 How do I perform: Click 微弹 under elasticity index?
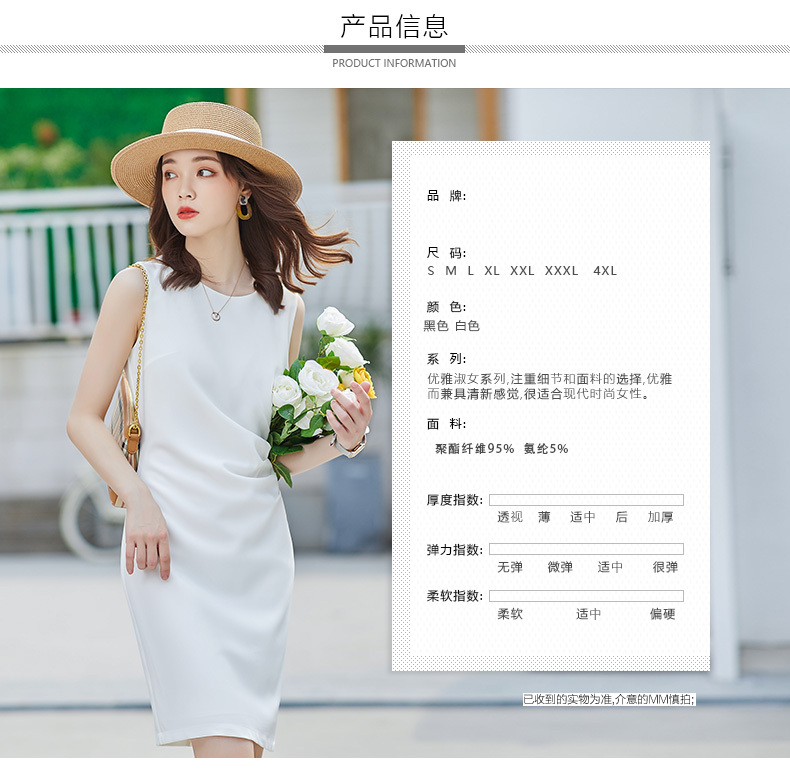click(560, 567)
